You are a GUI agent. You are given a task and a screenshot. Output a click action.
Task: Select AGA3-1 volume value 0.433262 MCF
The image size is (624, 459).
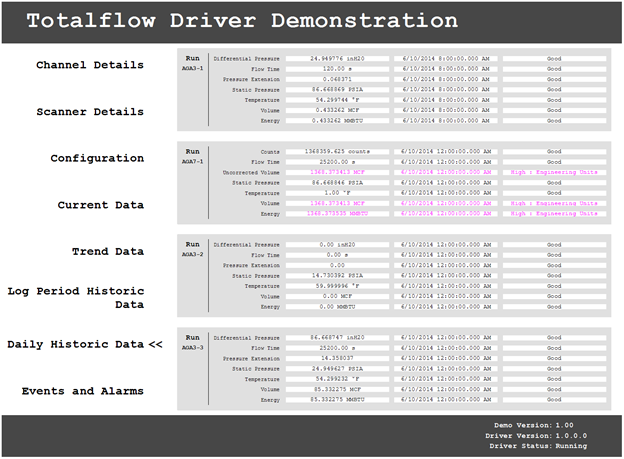tap(337, 110)
